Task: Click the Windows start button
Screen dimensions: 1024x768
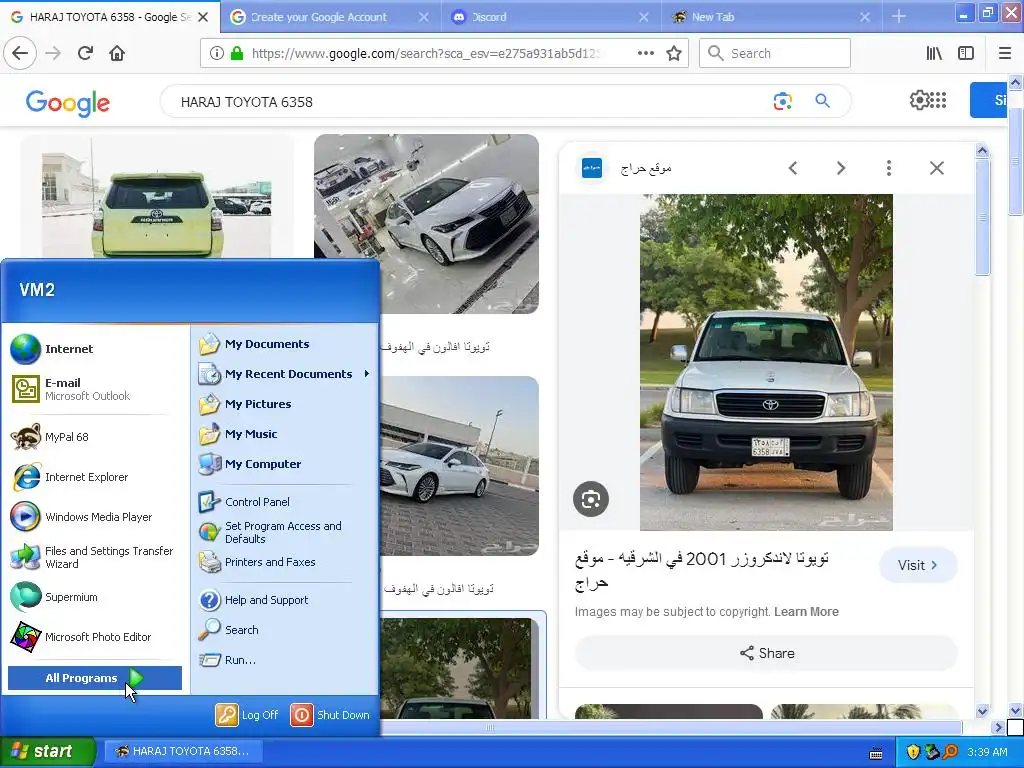Action: (x=47, y=751)
